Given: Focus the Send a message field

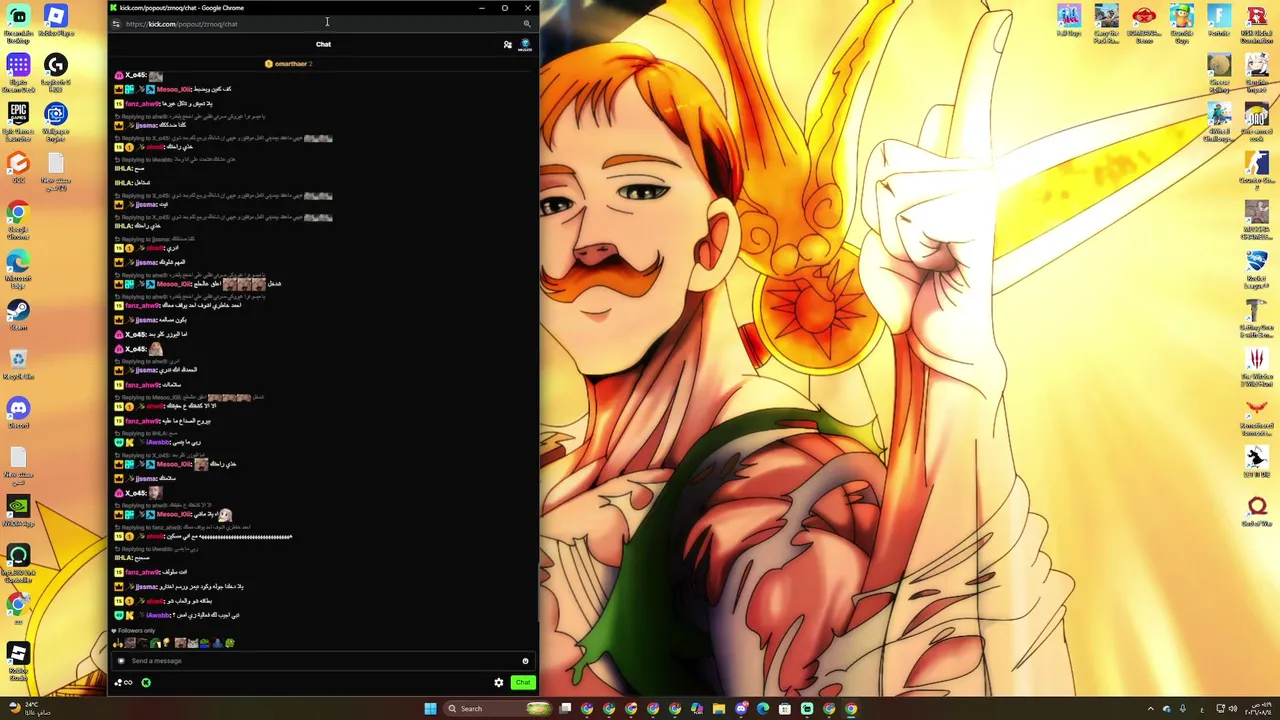Looking at the screenshot, I should (320, 661).
